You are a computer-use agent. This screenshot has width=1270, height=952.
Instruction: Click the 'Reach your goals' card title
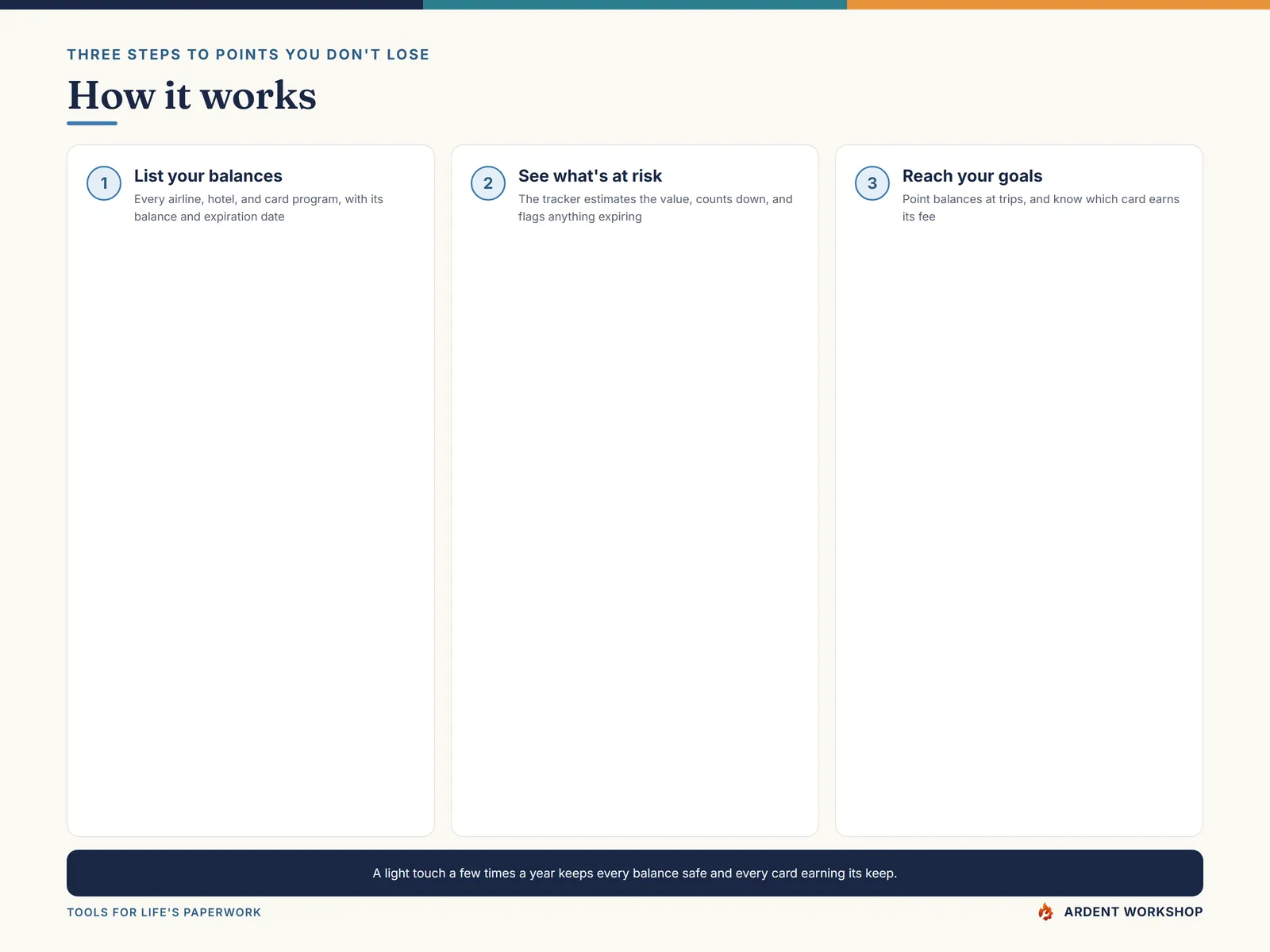point(972,176)
